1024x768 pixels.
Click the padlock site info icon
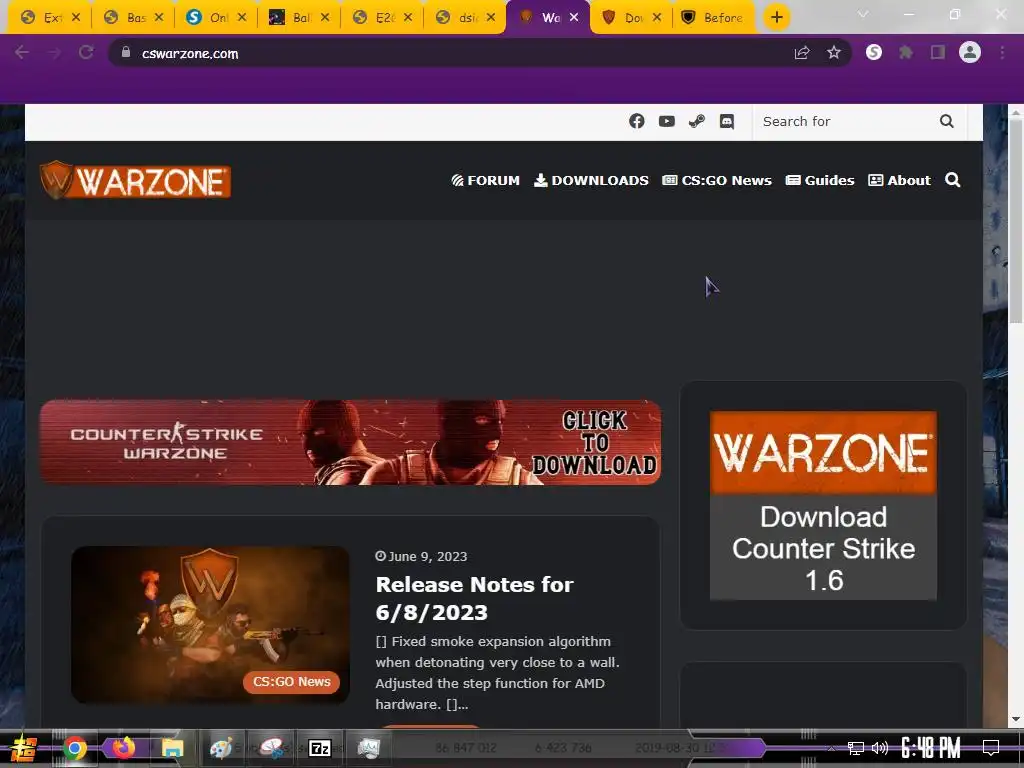tap(126, 53)
